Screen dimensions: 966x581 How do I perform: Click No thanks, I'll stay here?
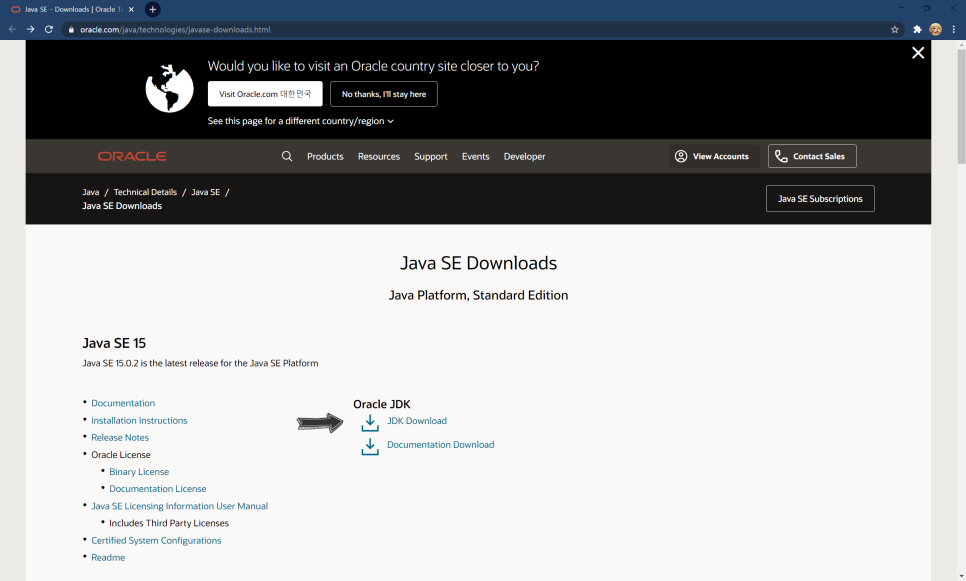pos(384,94)
